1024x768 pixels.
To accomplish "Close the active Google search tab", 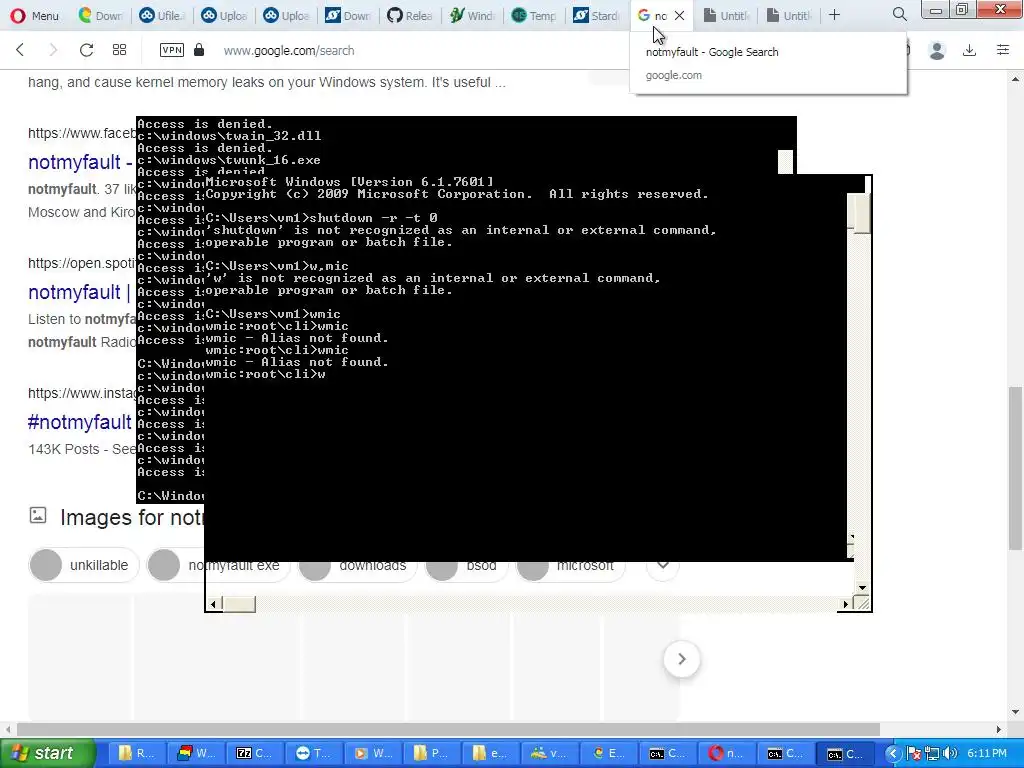I will [x=679, y=15].
